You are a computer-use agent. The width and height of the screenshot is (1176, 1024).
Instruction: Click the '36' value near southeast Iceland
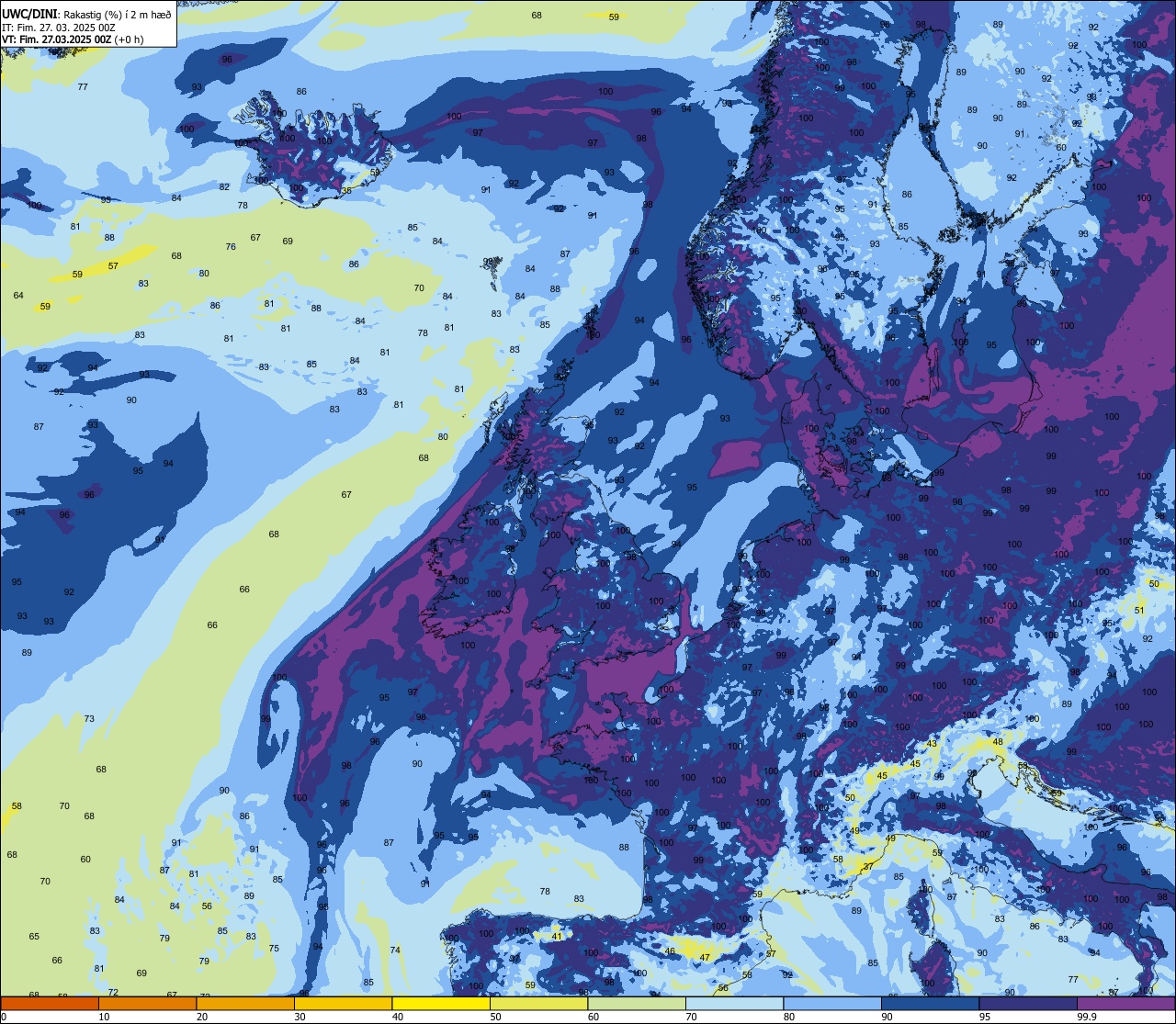[346, 190]
